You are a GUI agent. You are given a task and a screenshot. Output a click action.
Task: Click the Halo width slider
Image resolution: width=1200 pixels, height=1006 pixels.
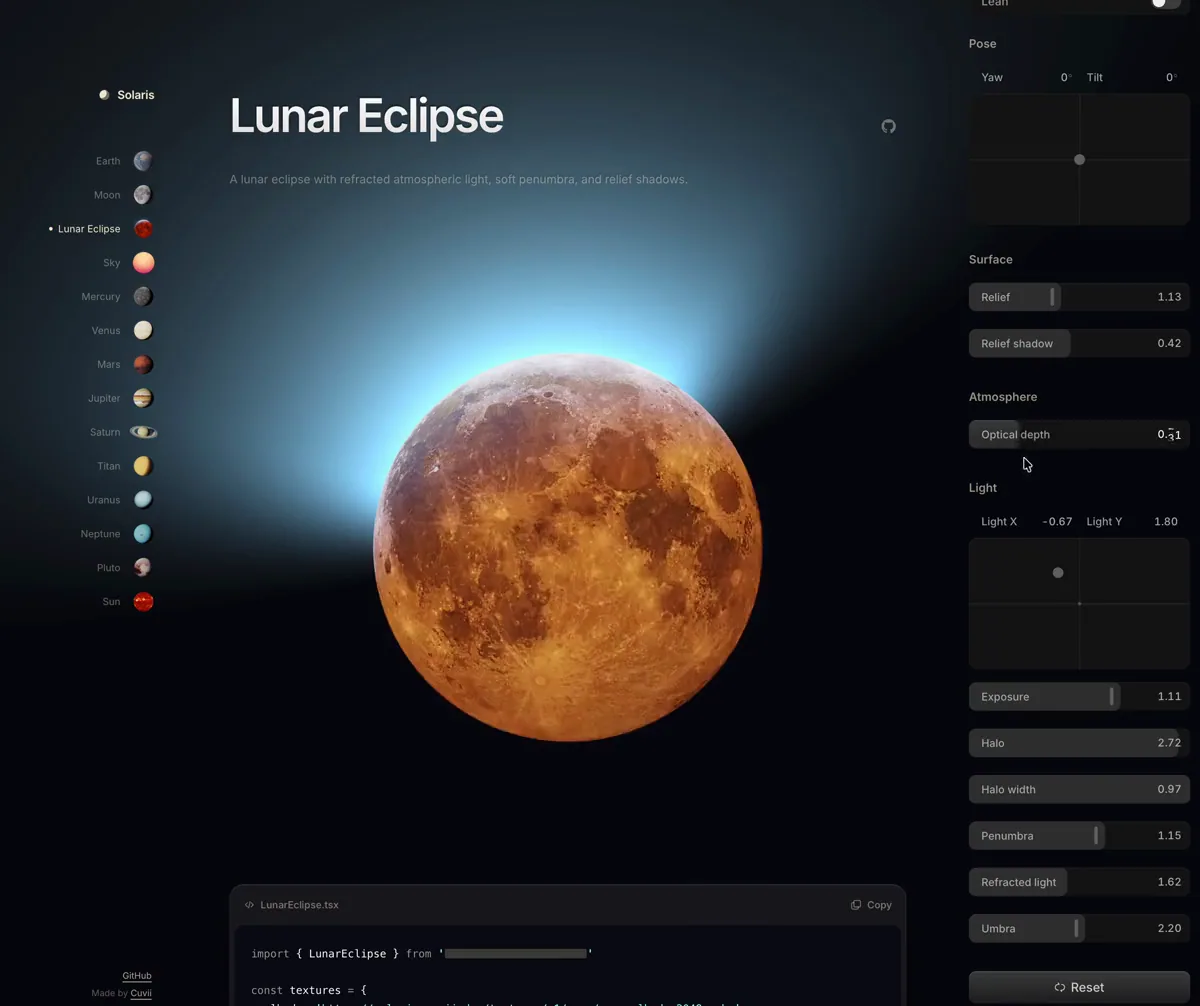point(1079,789)
